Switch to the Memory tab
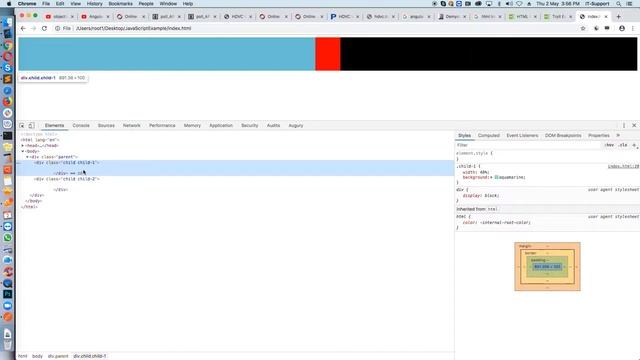The image size is (640, 360). (x=192, y=126)
